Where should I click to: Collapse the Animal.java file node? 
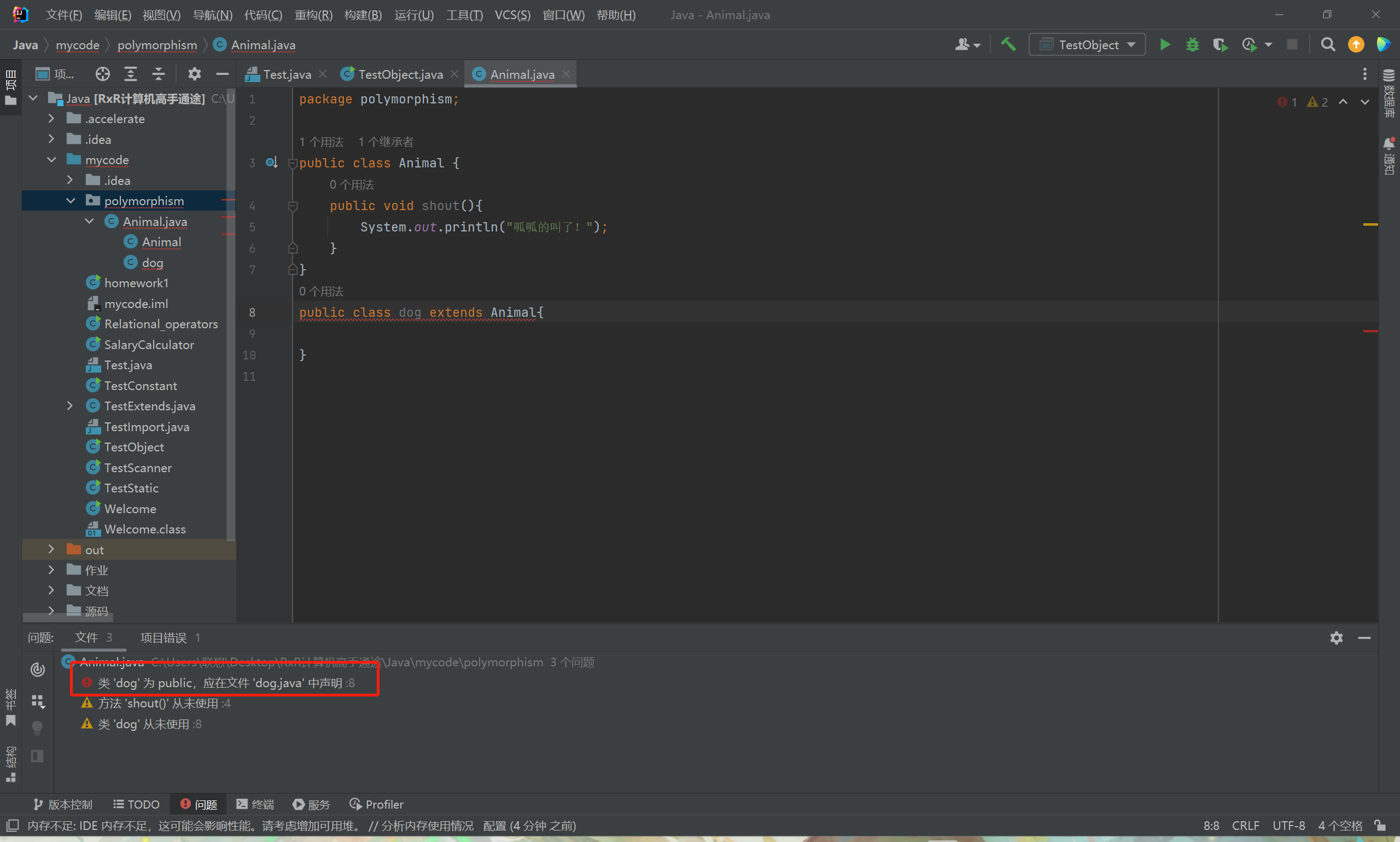(89, 221)
